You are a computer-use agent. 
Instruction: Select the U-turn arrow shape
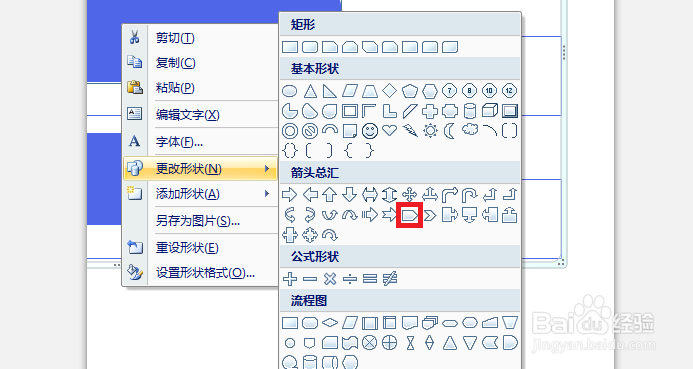click(469, 194)
